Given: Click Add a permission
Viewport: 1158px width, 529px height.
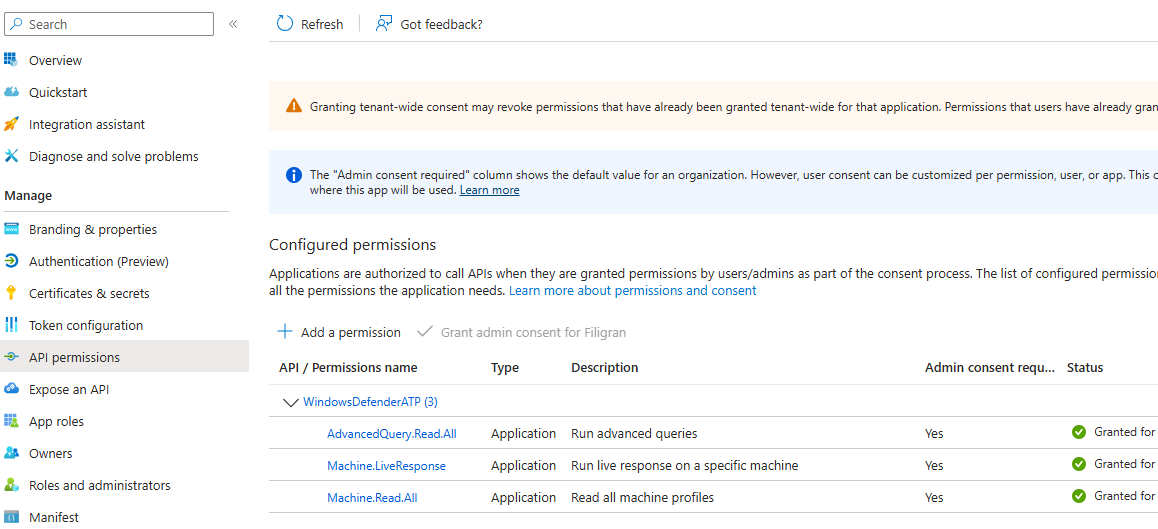Looking at the screenshot, I should [339, 332].
